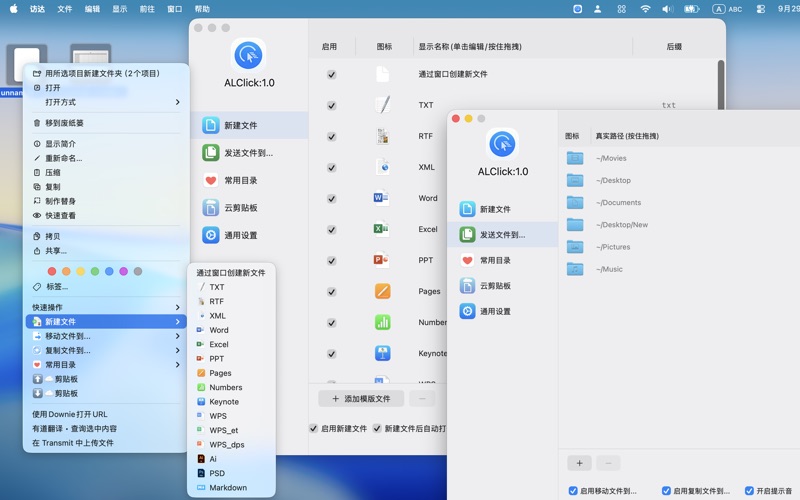Click plus button below folder path list

579,463
